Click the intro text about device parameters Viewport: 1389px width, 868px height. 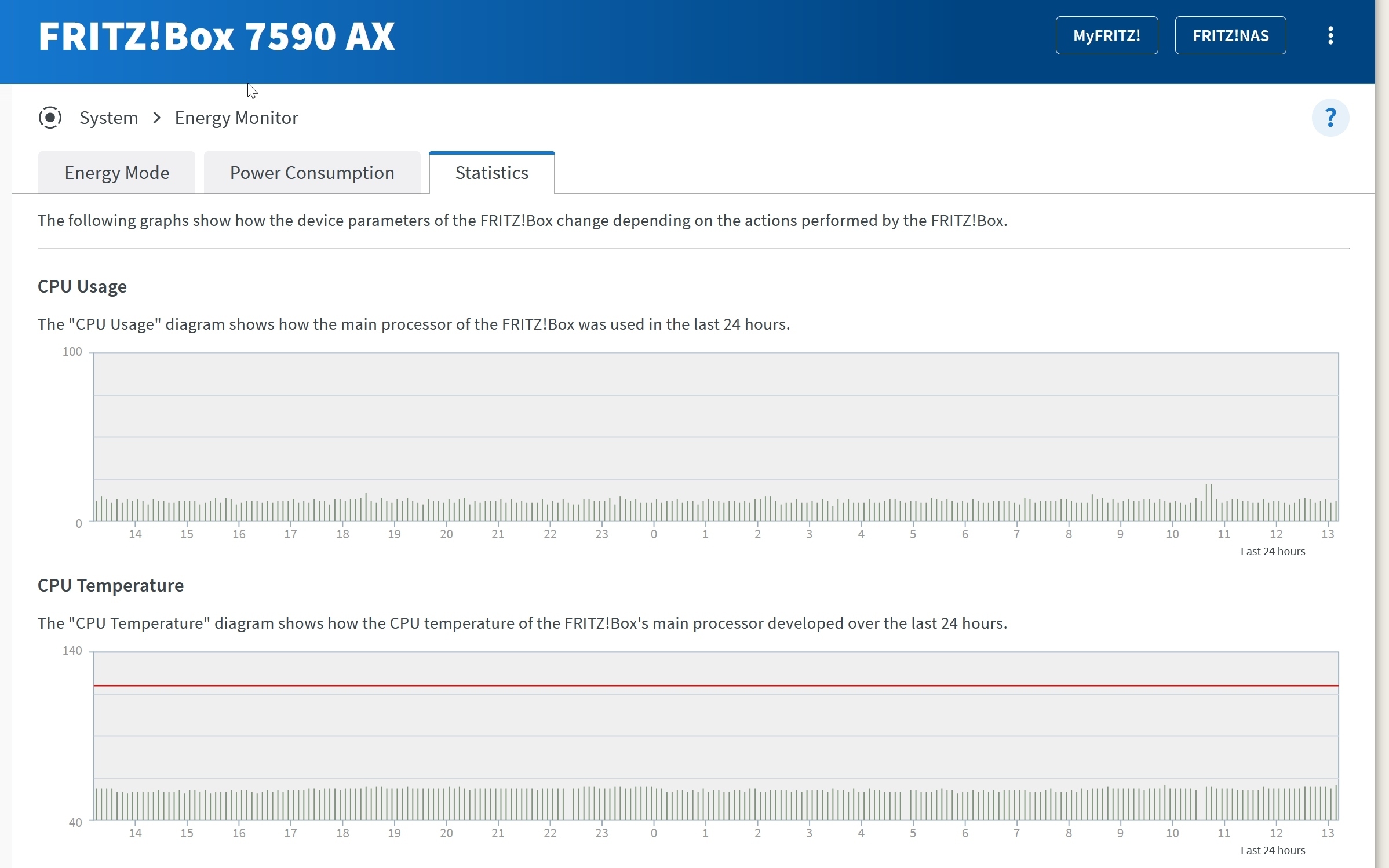[x=522, y=221]
